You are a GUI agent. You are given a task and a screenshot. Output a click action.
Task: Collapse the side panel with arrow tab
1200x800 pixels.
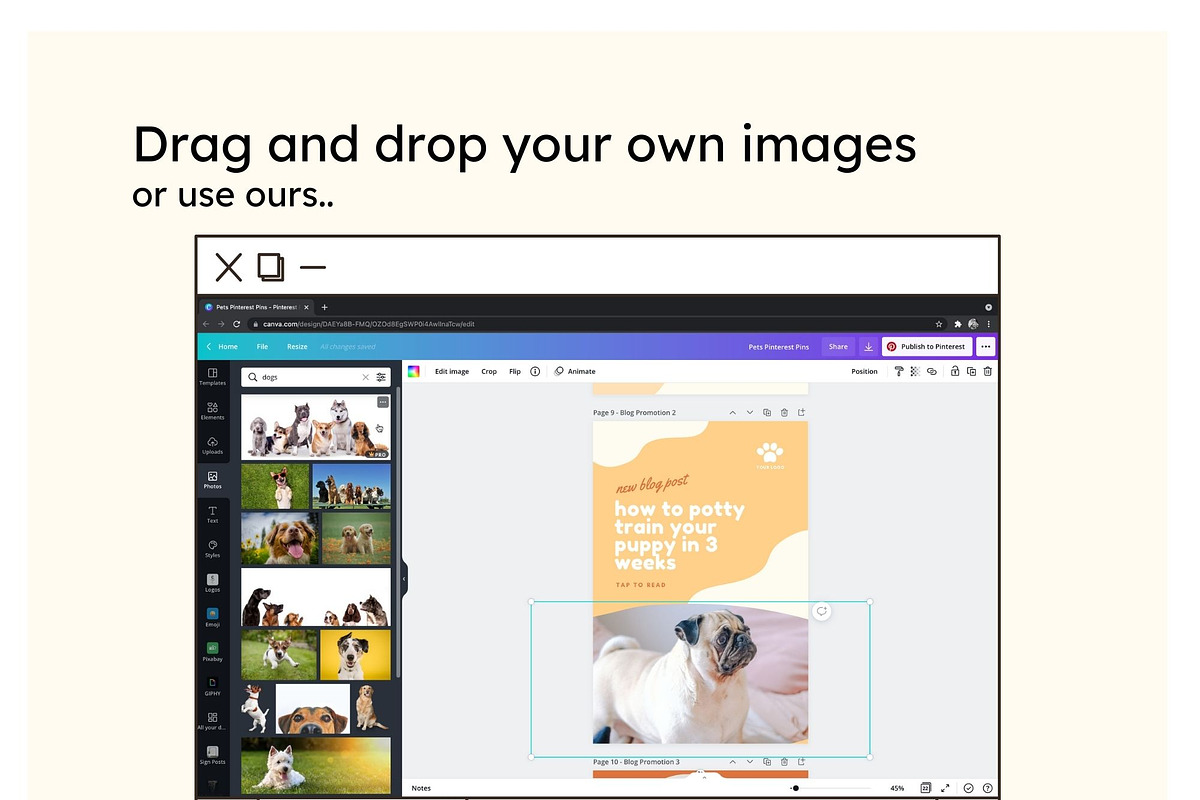coord(404,578)
